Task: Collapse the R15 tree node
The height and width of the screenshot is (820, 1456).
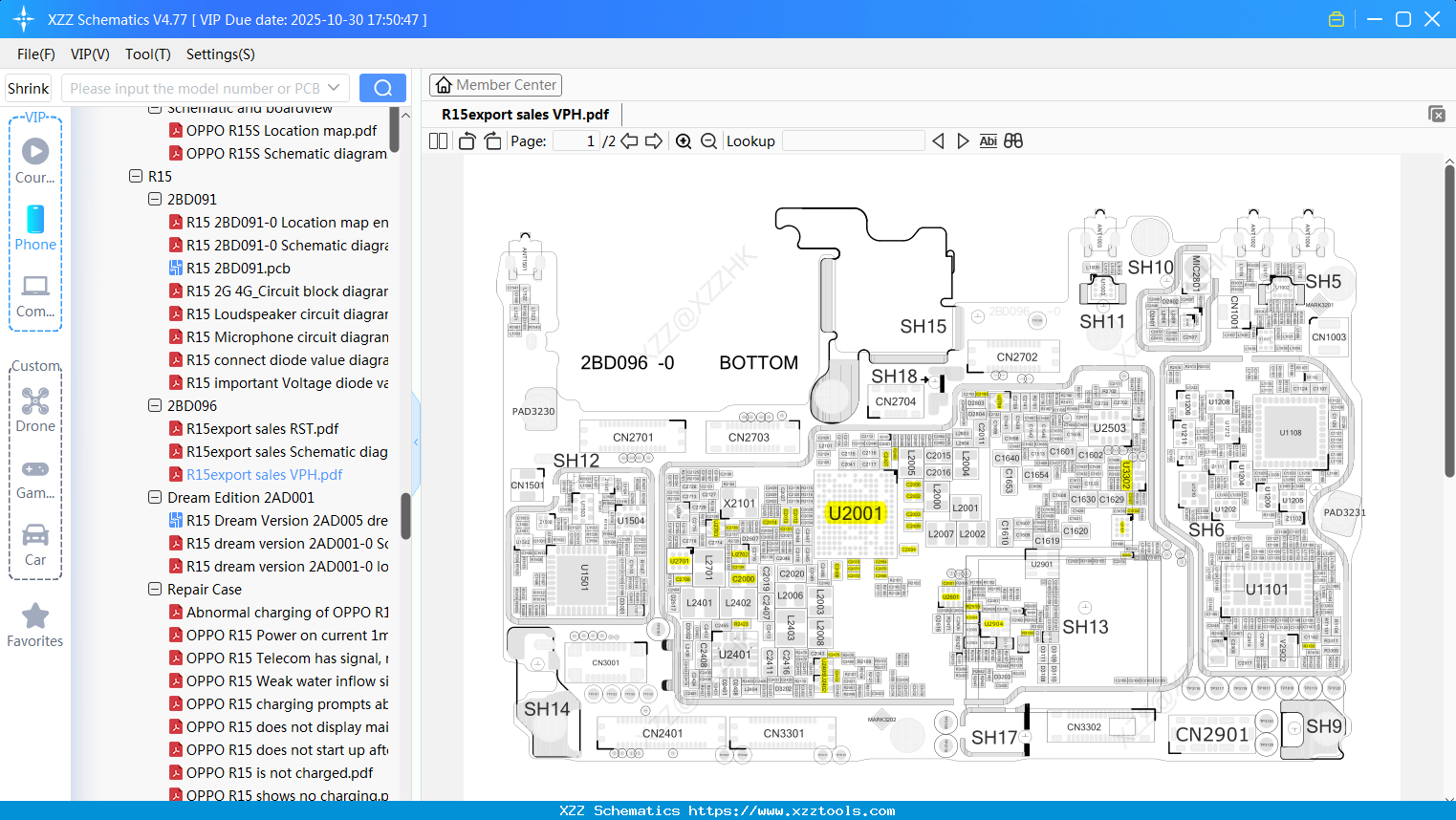Action: coord(136,176)
